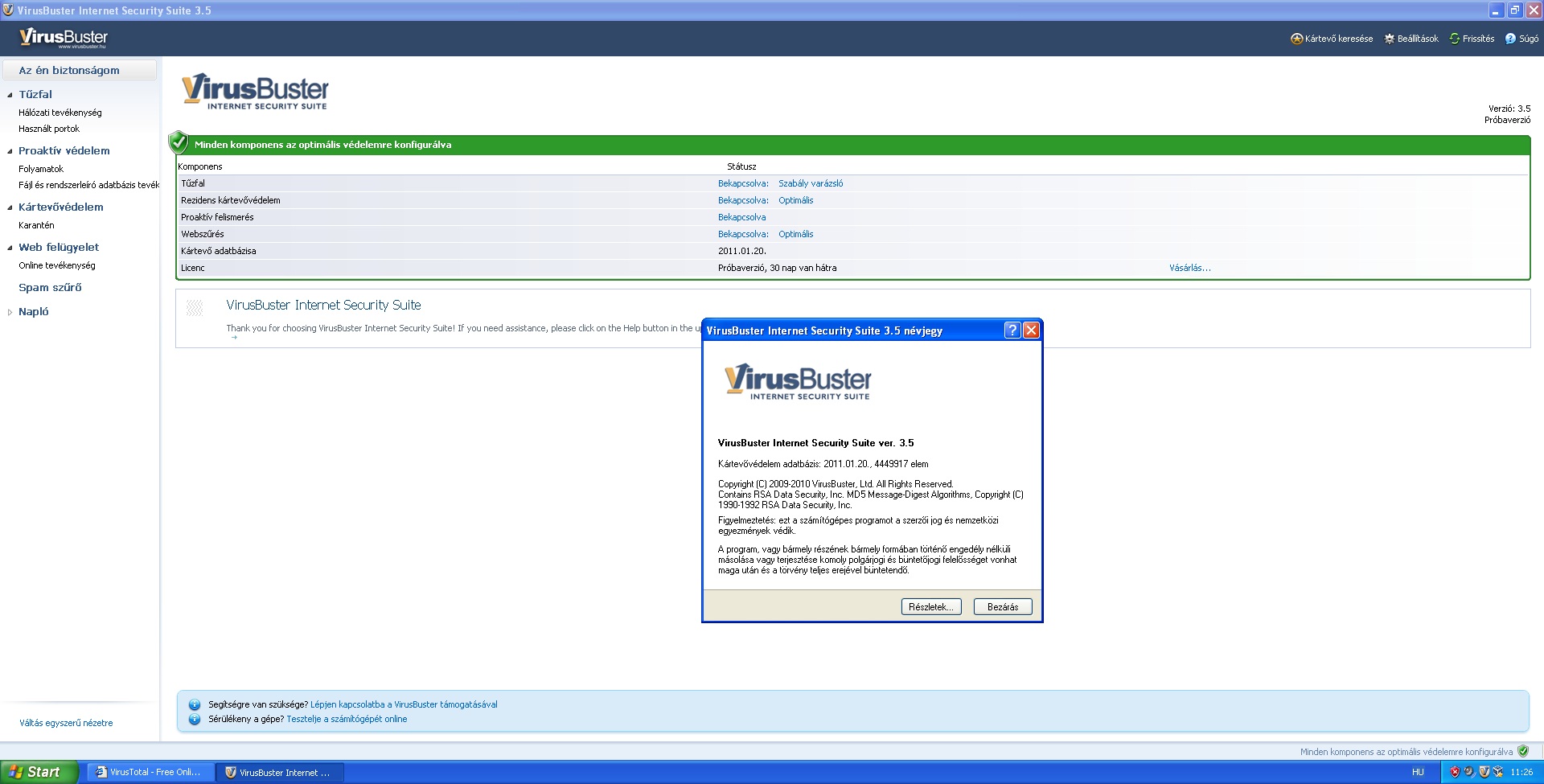Image resolution: width=1544 pixels, height=784 pixels.
Task: Click the green shield status icon
Action: coord(179,142)
